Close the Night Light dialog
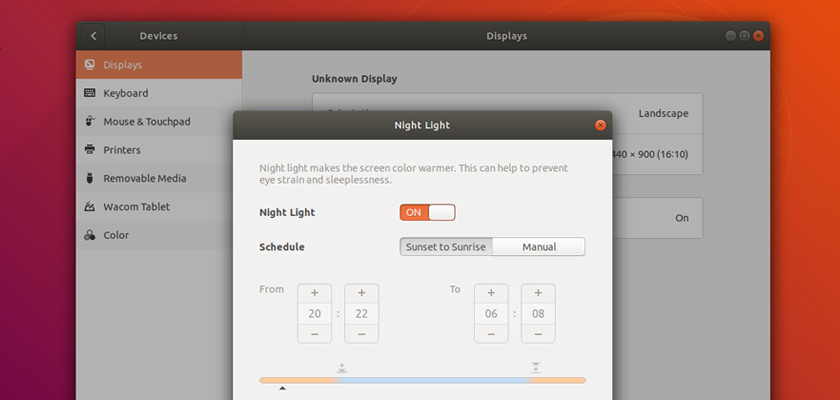This screenshot has height=400, width=840. [x=600, y=125]
